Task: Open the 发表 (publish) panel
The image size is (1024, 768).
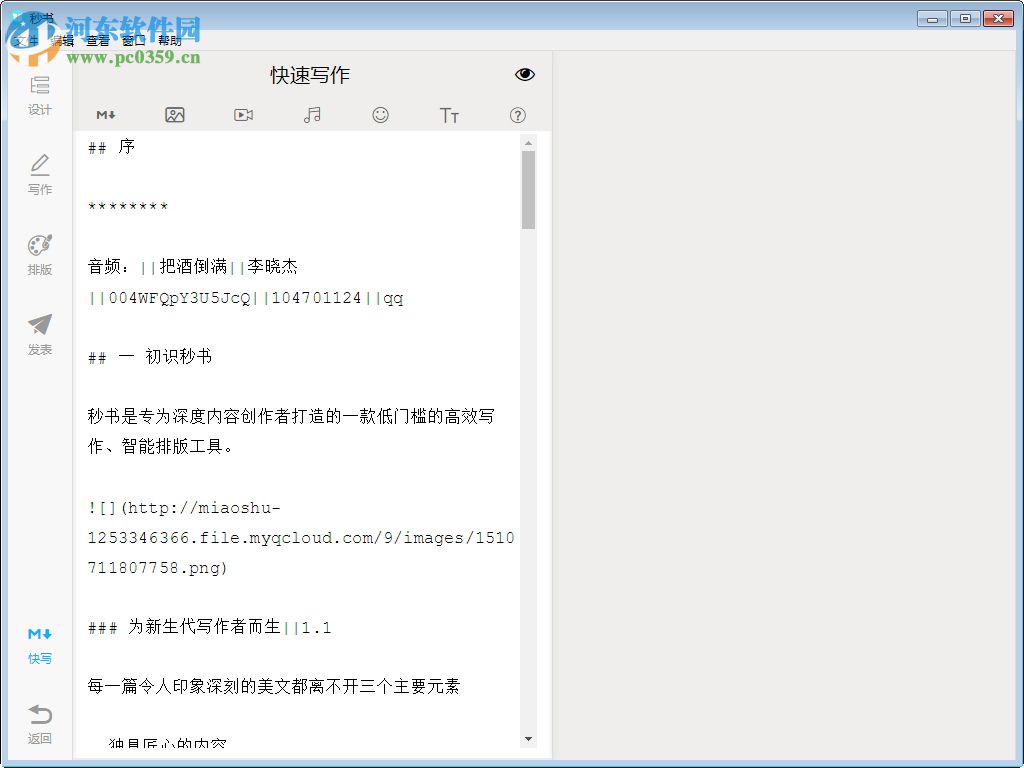Action: [x=40, y=334]
